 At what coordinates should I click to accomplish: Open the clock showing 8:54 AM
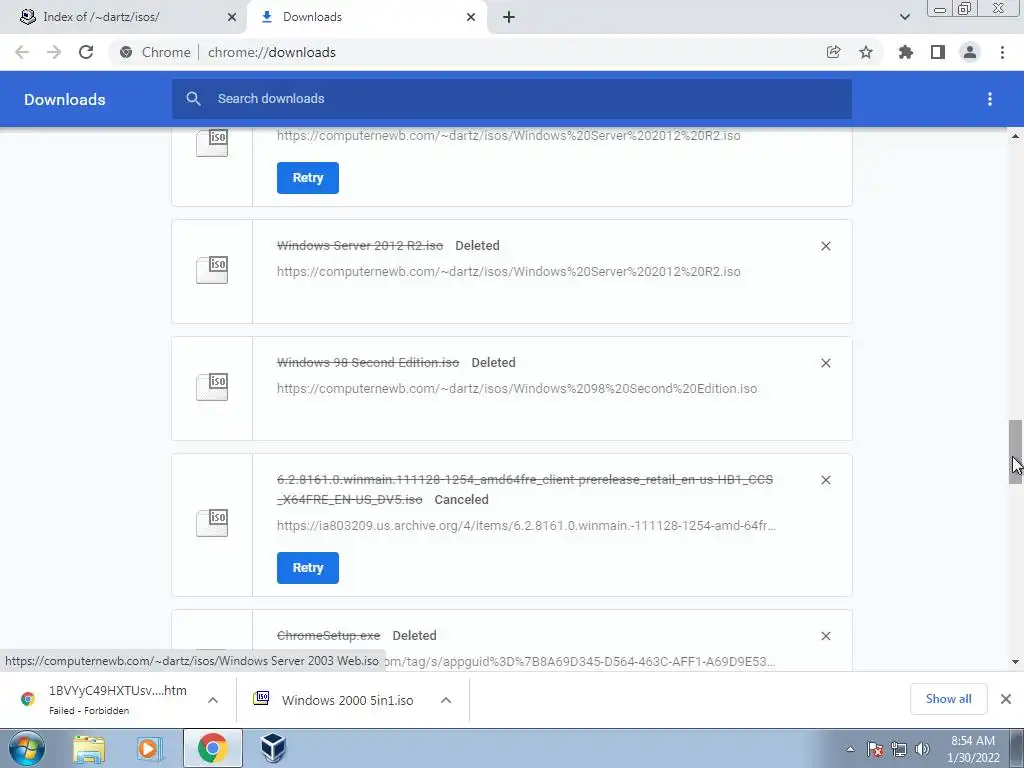pos(972,749)
